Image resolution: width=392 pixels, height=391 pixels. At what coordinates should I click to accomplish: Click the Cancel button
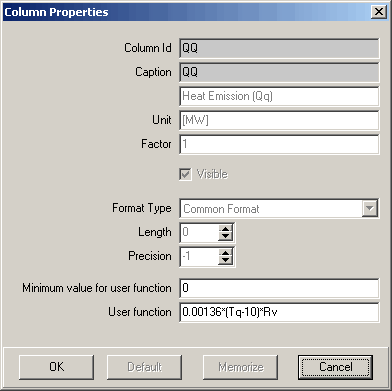[x=335, y=367]
